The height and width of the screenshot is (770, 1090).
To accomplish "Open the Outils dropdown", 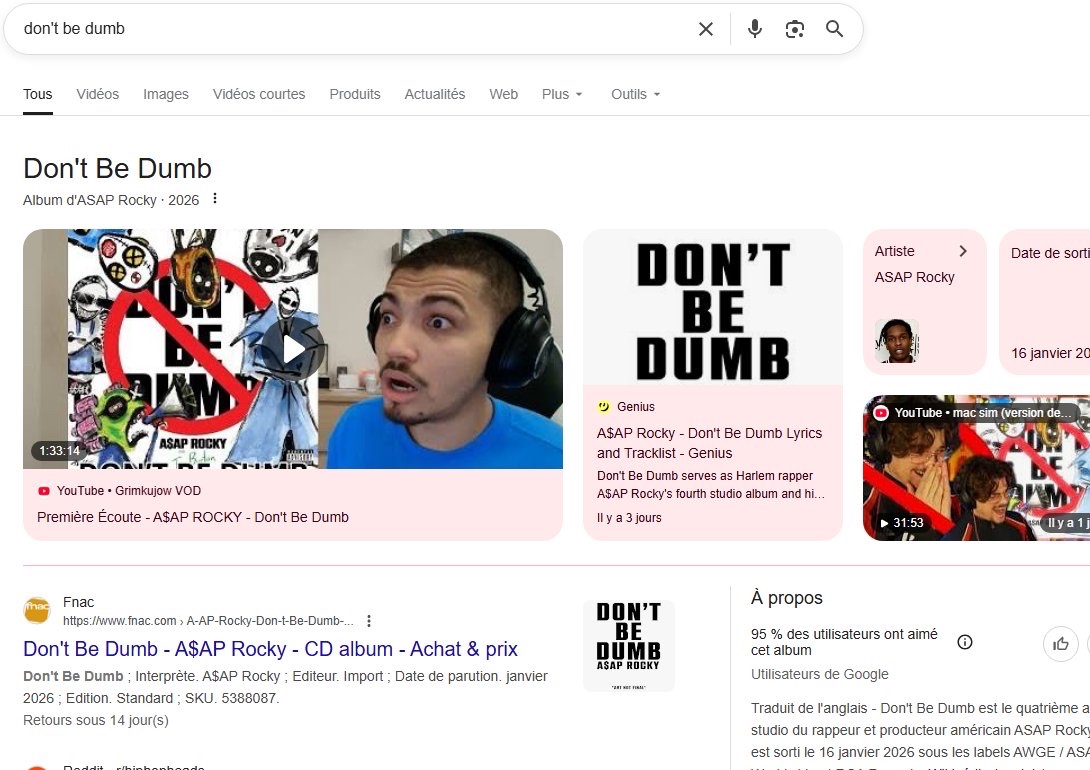I will coord(635,95).
